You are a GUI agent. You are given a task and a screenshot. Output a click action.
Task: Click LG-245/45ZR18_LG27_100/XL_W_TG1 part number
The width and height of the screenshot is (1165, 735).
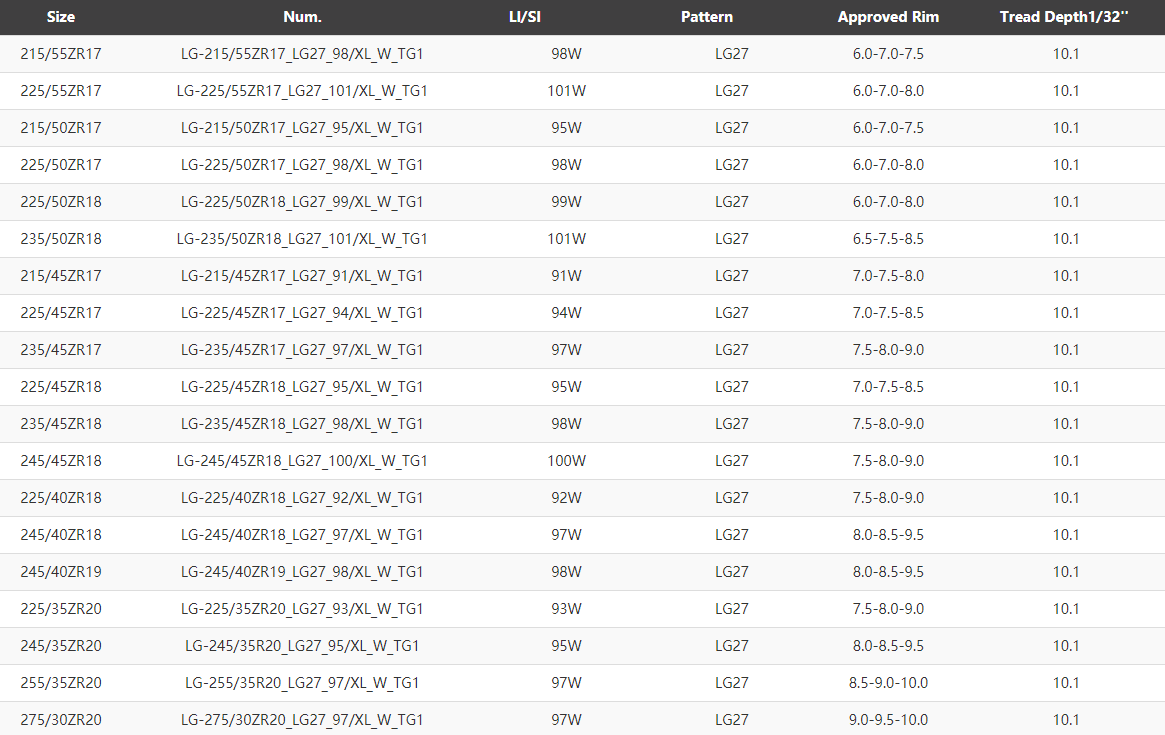coord(302,461)
